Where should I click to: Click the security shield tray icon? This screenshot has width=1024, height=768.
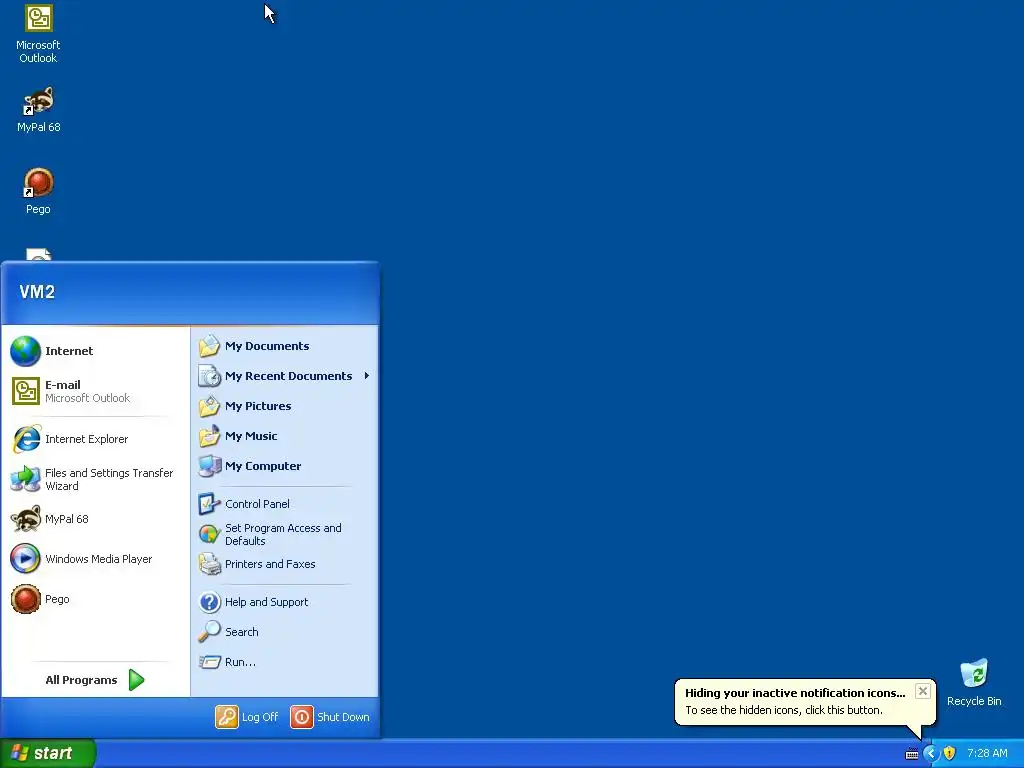(950, 754)
